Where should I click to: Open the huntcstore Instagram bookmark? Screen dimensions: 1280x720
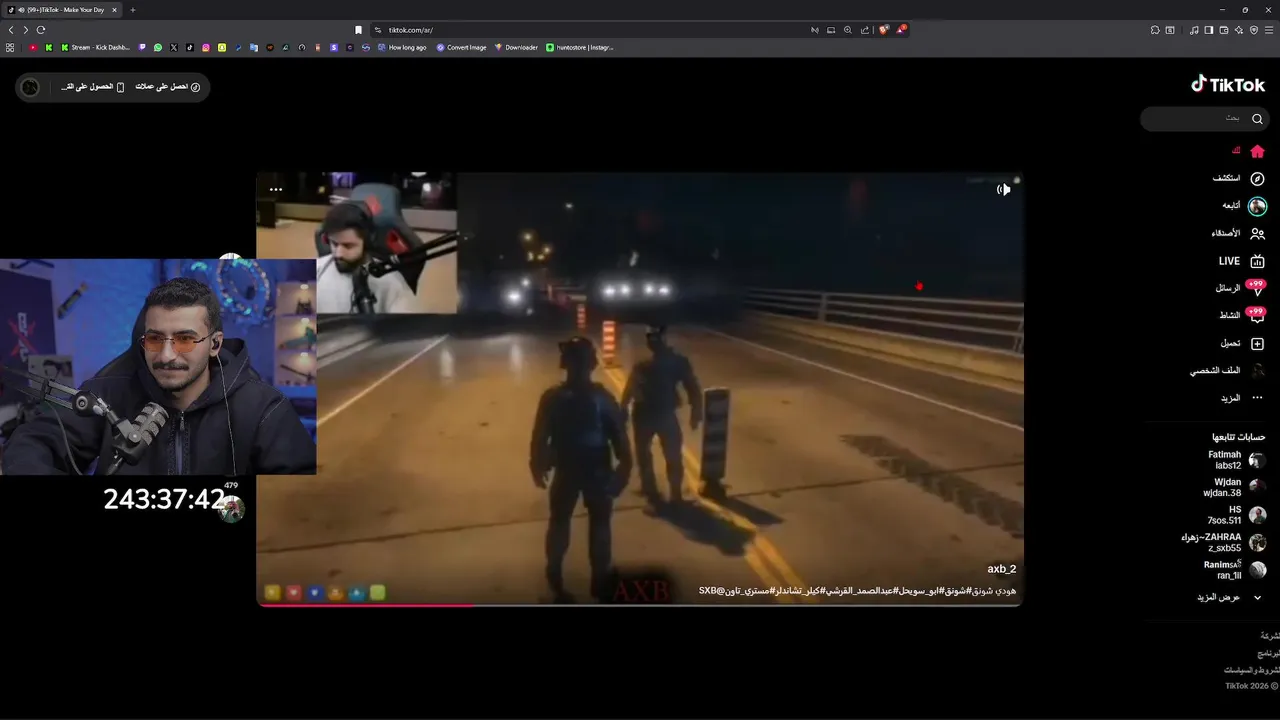(x=580, y=47)
